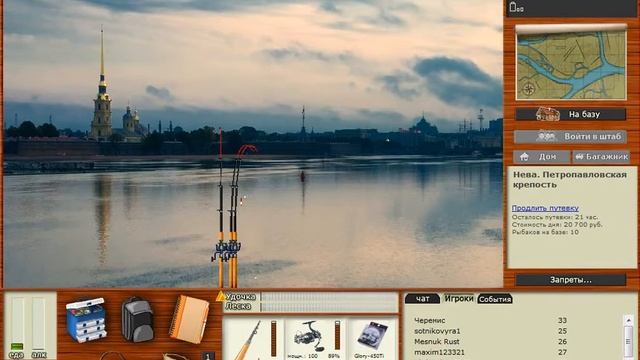
Task: Click the алк alcohol level gauge
Action: (39, 324)
